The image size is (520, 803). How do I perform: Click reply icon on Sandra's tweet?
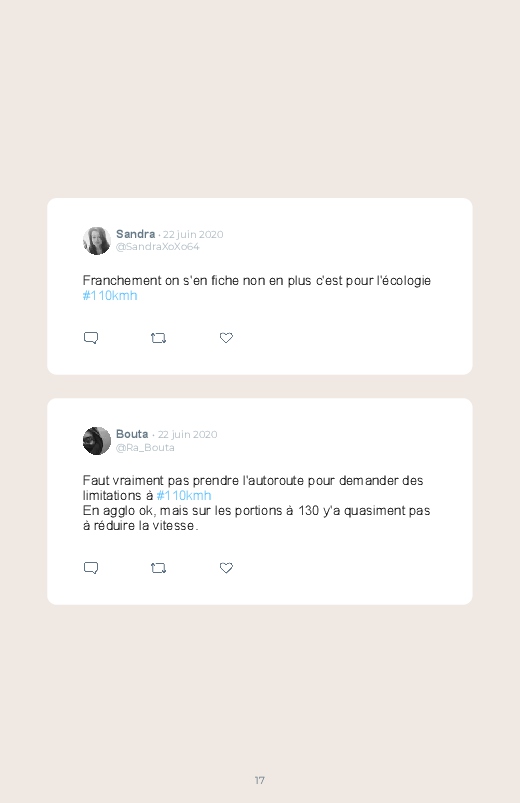91,338
